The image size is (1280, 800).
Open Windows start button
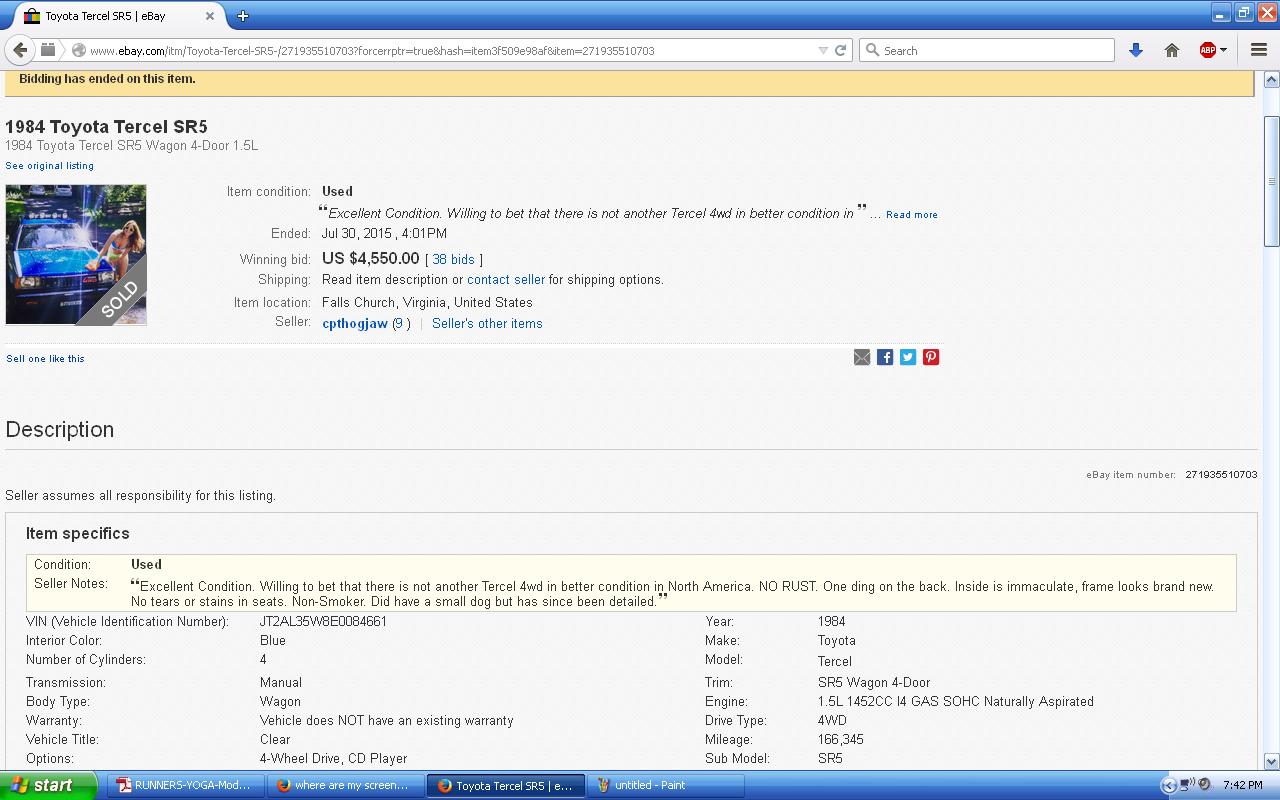coord(48,785)
